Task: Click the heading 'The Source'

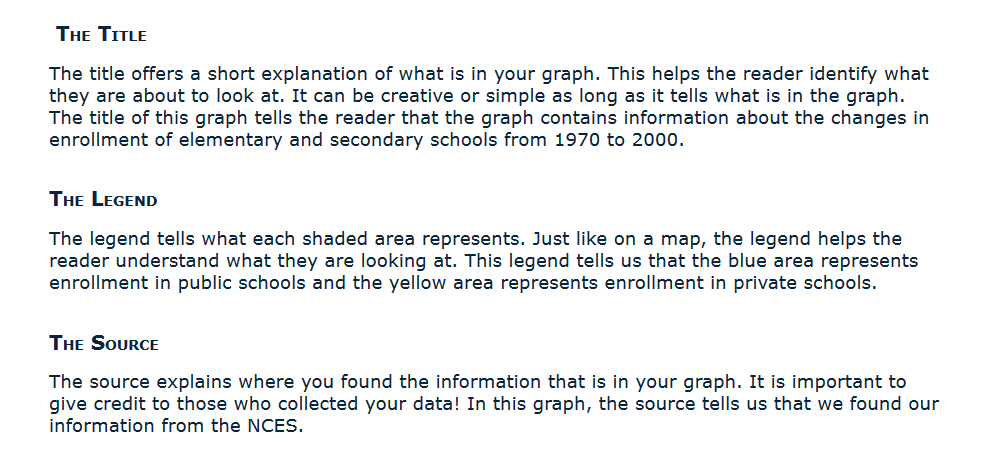Action: pyautogui.click(x=104, y=344)
